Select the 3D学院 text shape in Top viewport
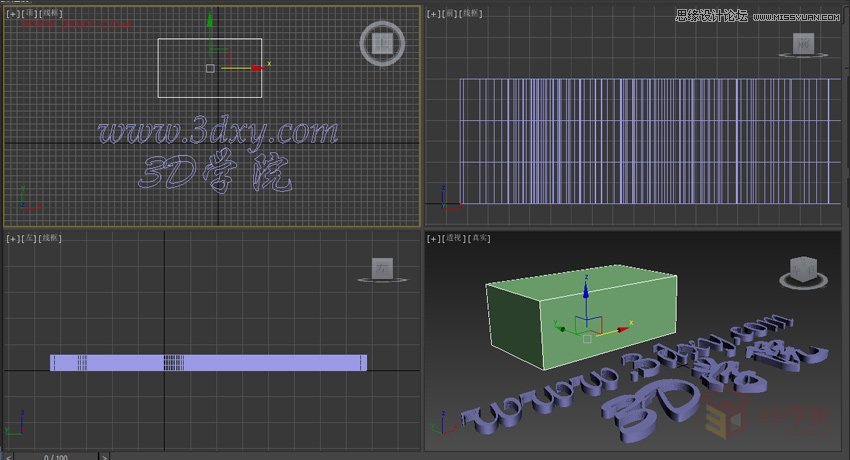Screen dimensions: 850x460 pos(216,172)
